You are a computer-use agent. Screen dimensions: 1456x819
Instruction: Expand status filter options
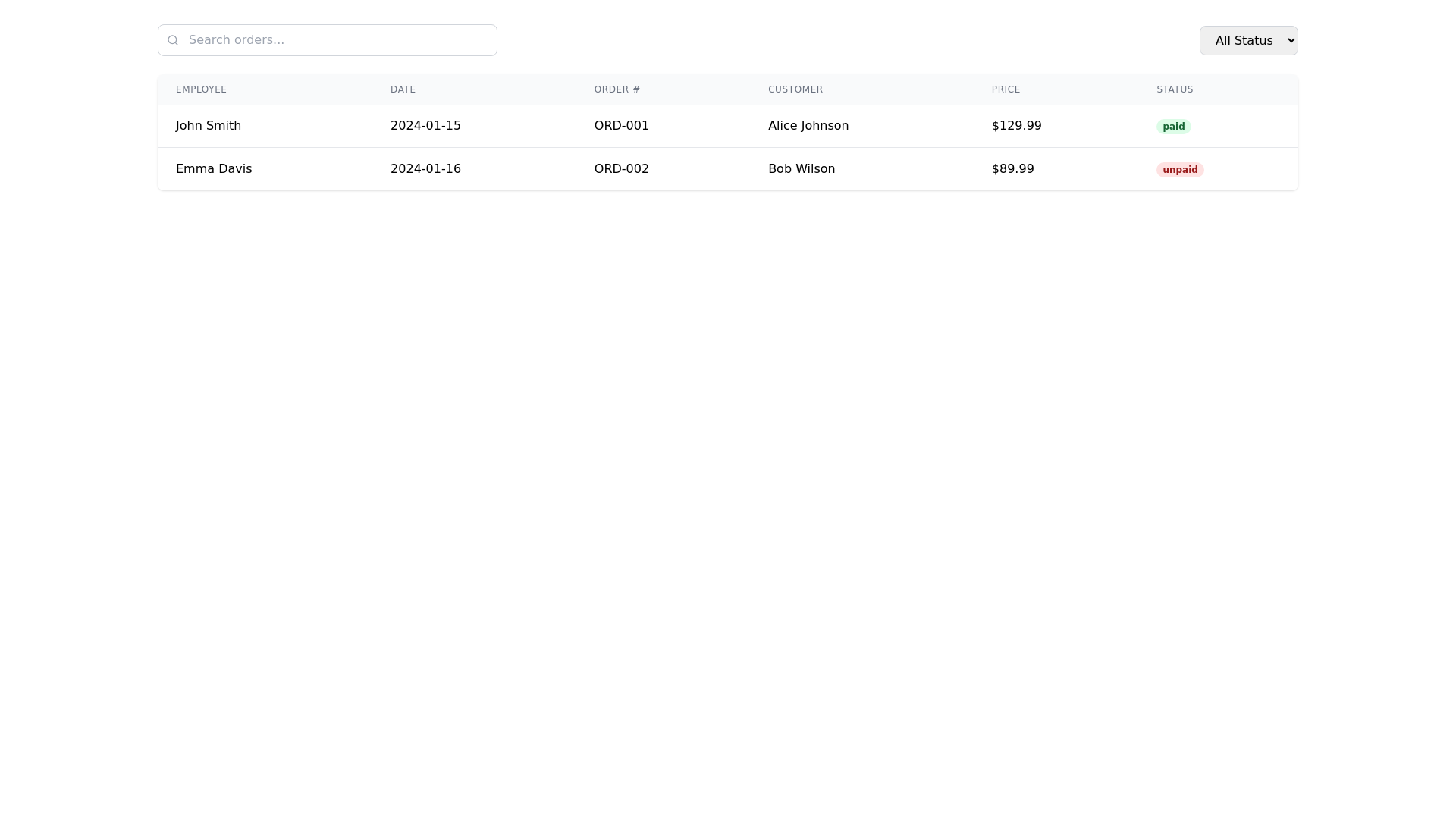(x=1249, y=40)
